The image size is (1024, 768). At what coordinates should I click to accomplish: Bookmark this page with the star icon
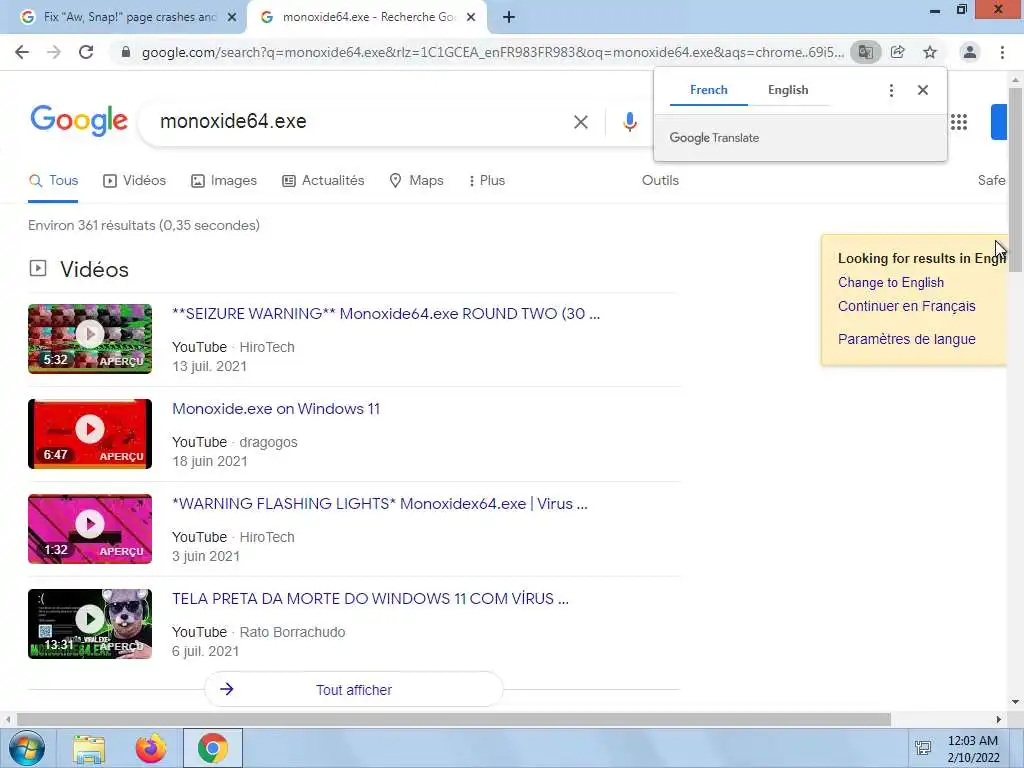(x=930, y=52)
